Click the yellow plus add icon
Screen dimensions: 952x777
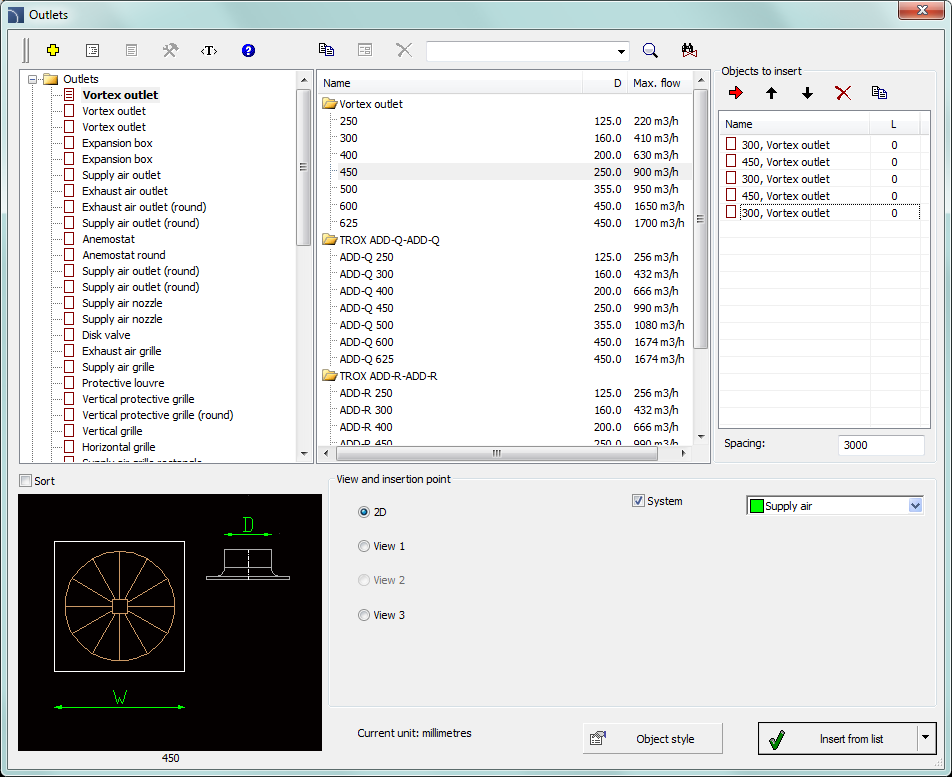pos(54,50)
